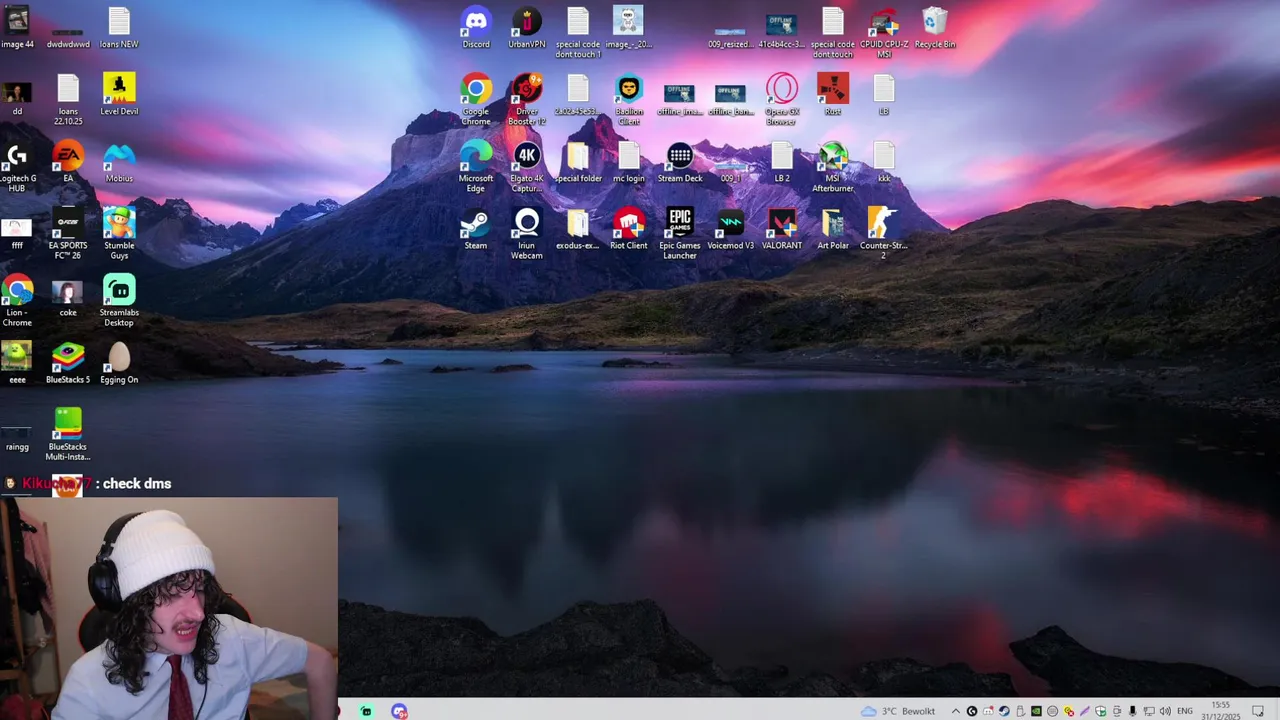Image resolution: width=1280 pixels, height=720 pixels.
Task: Select the 'kkk' text file
Action: [x=884, y=161]
